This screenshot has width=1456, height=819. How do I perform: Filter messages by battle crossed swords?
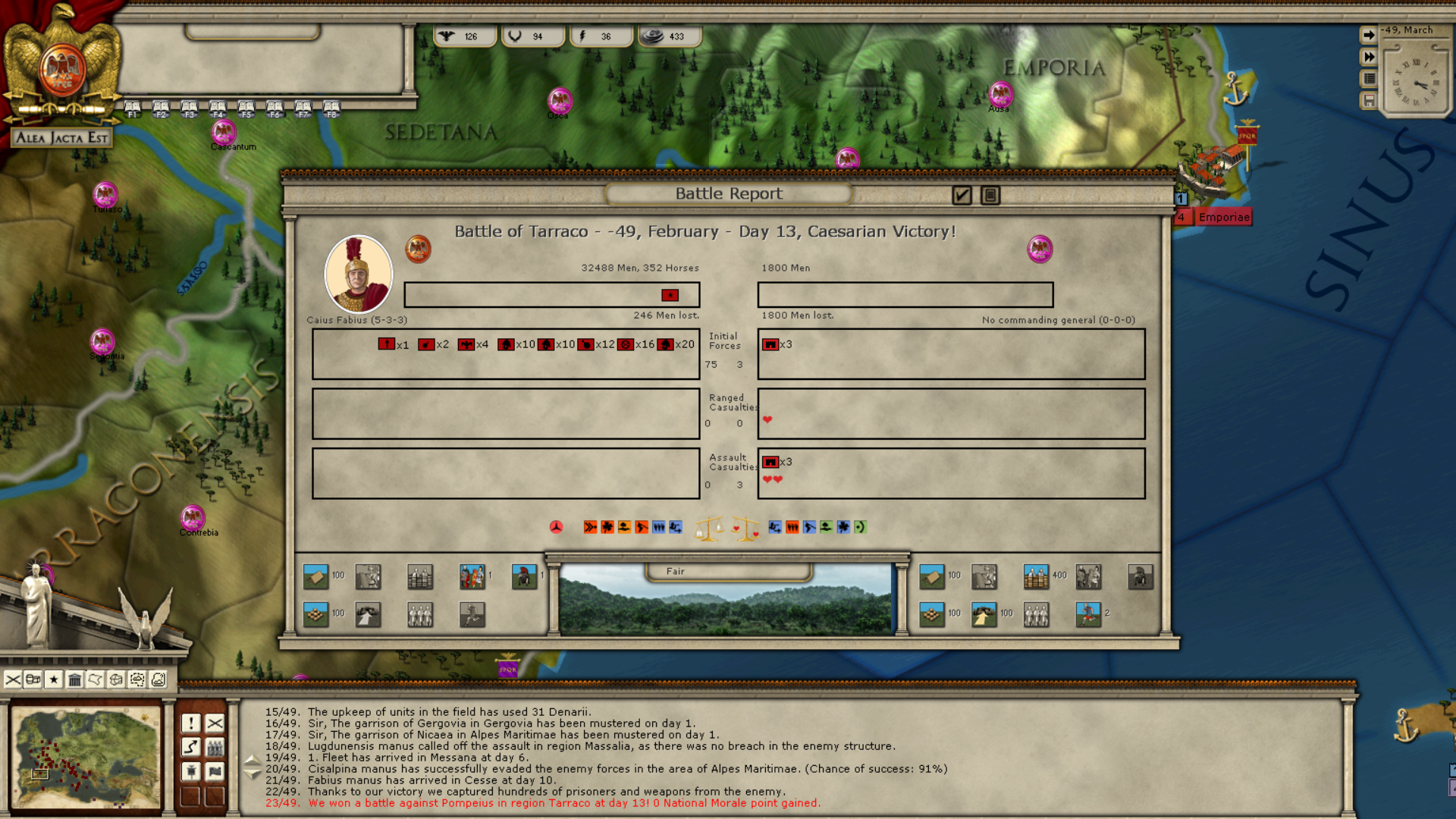(x=215, y=723)
